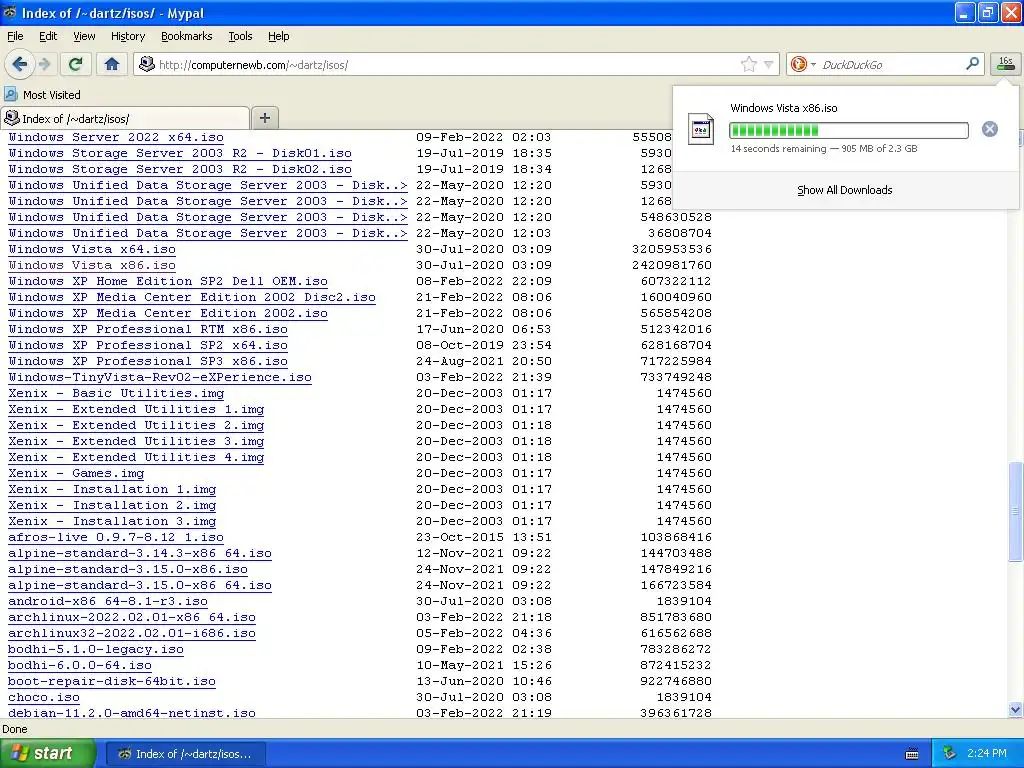Viewport: 1024px width, 768px height.
Task: Open Windows Storage Server 2003 R2 - Disk01.iso link
Action: [x=180, y=153]
